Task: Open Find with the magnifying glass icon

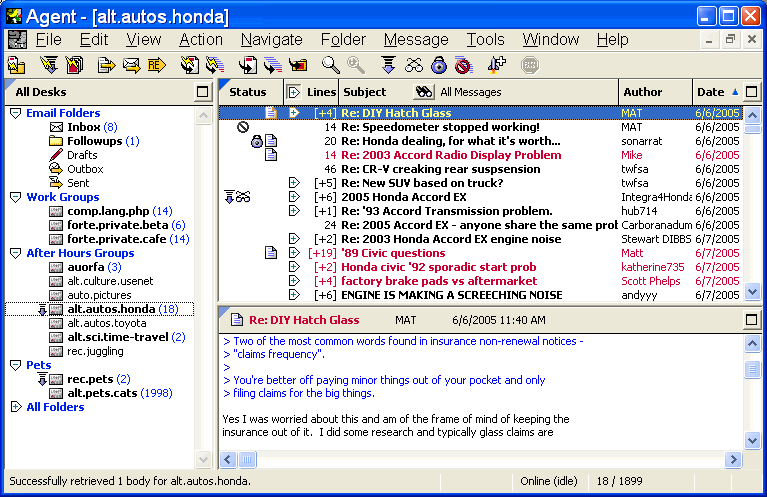Action: (x=331, y=65)
